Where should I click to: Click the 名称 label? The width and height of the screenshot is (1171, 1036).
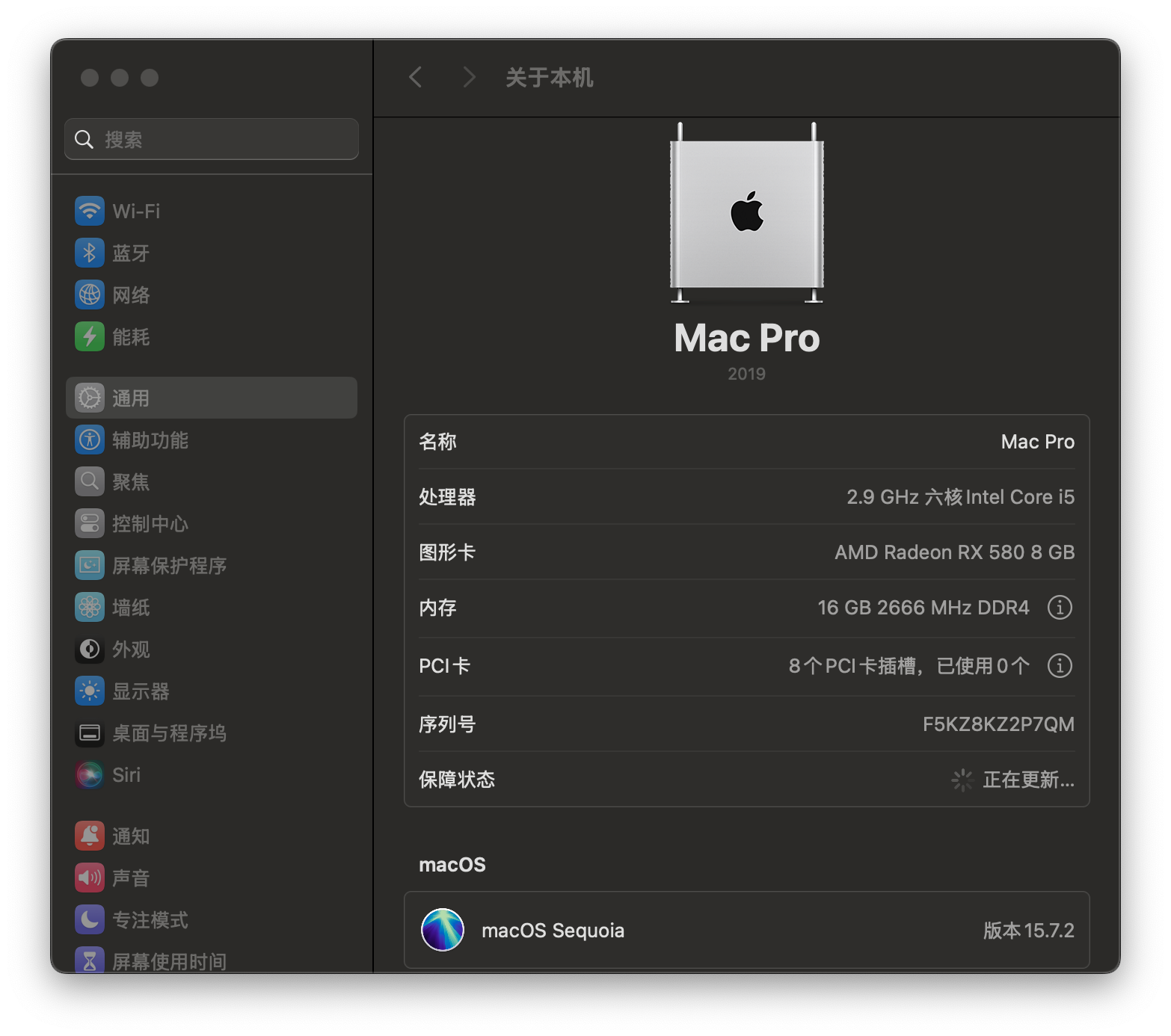click(437, 442)
